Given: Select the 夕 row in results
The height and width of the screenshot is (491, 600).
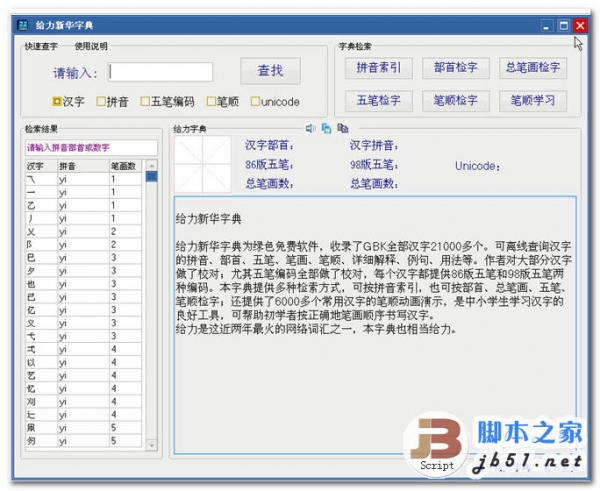Looking at the screenshot, I should 83,271.
